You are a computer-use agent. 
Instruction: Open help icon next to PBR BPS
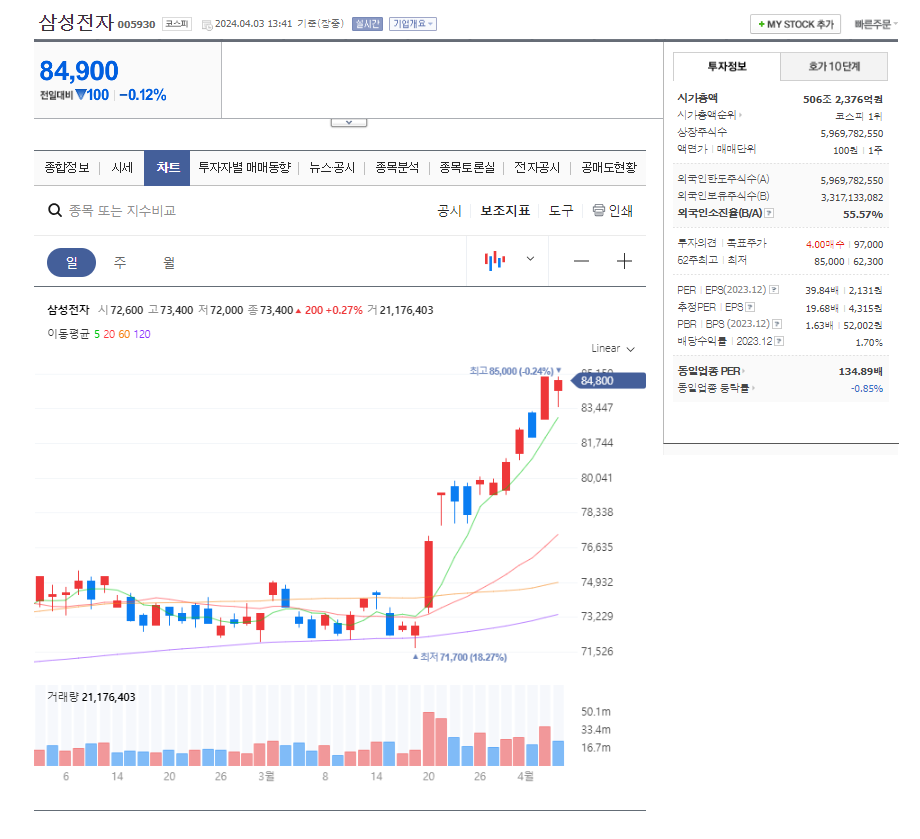[x=777, y=324]
